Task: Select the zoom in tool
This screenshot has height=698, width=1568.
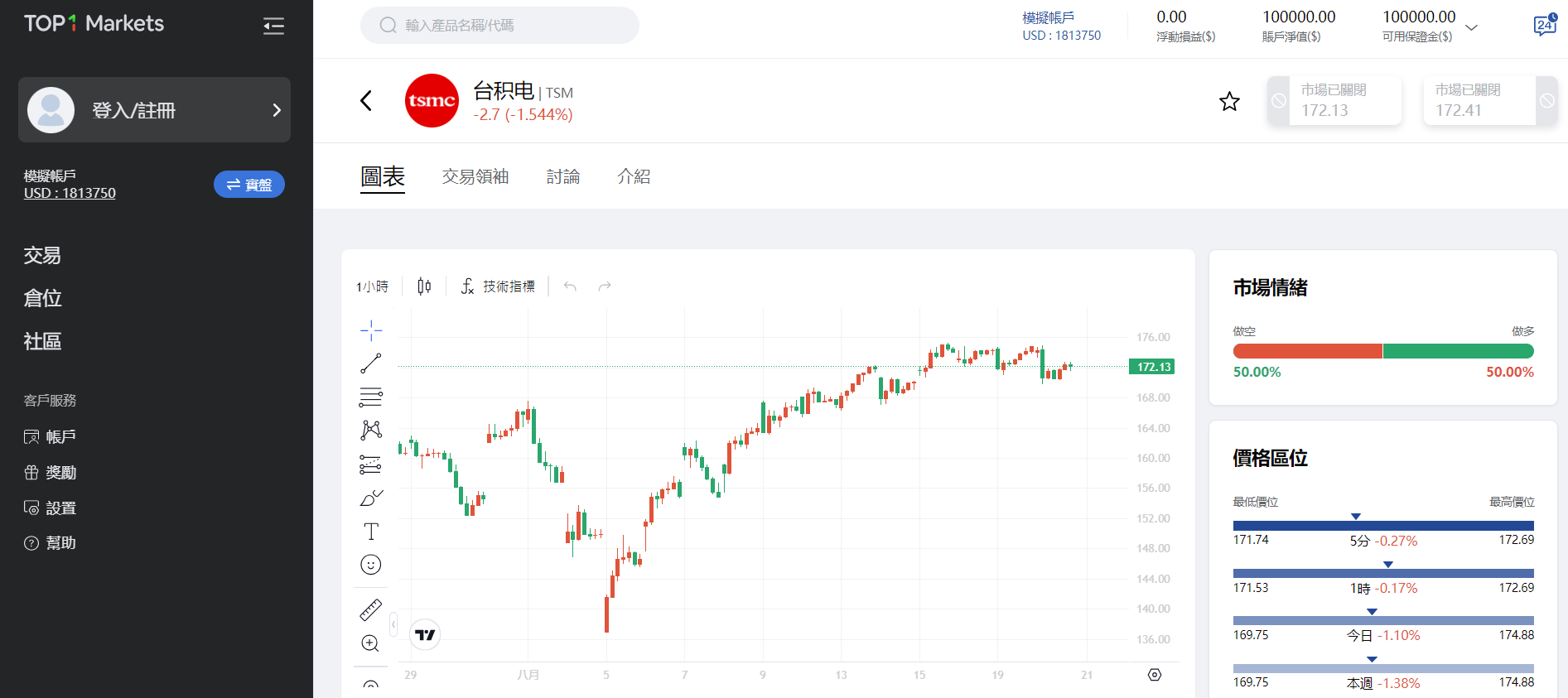Action: tap(371, 643)
